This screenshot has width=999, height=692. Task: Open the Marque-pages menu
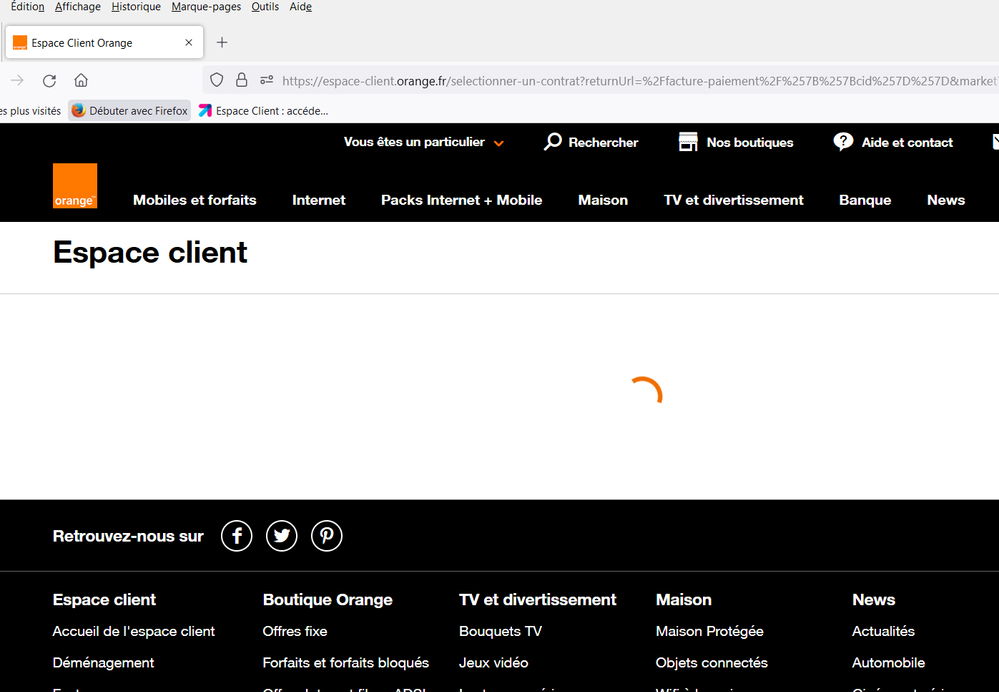[206, 7]
